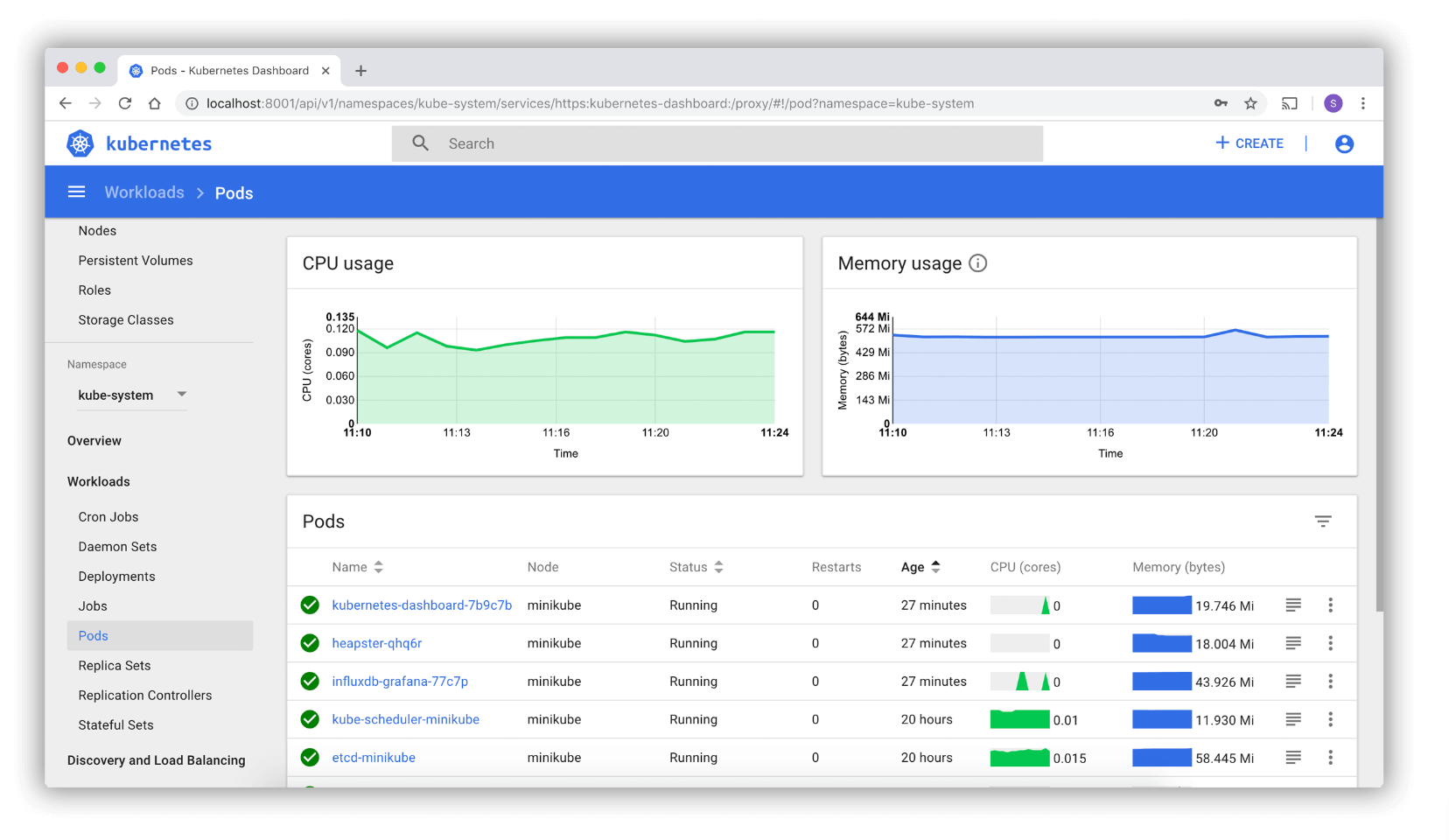
Task: Open actions menu for kube-scheduler-minikube
Action: pyautogui.click(x=1330, y=719)
